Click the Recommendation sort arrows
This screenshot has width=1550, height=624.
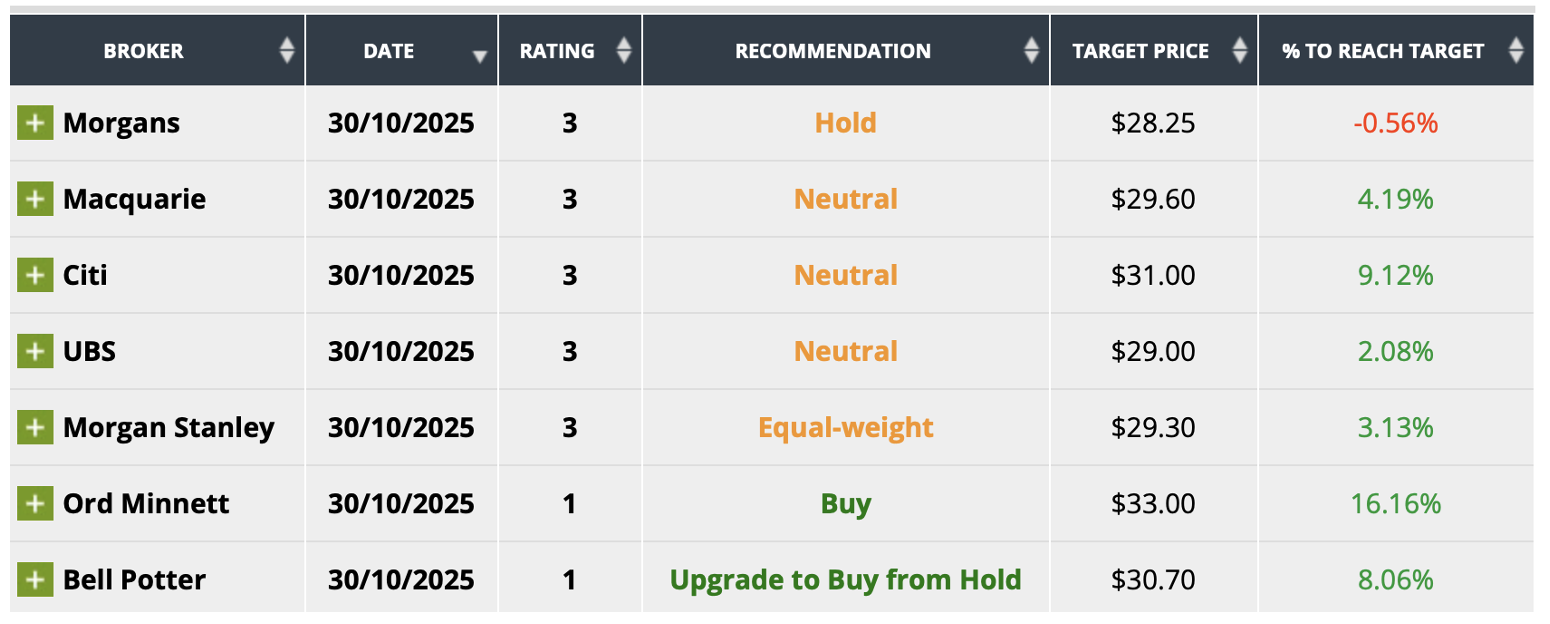[1032, 51]
